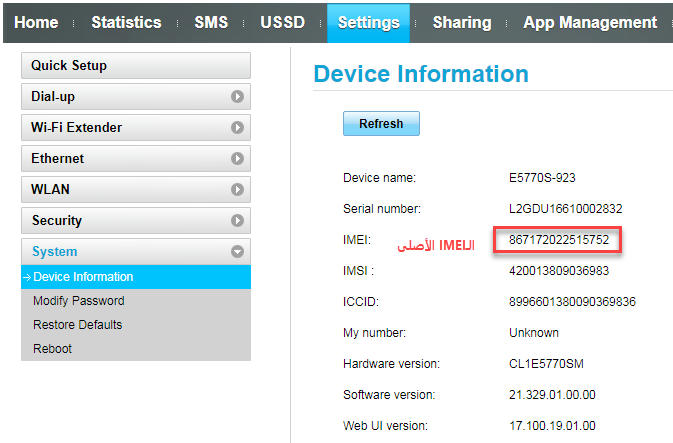This screenshot has height=443, width=673.
Task: Click the WLAN arrow icon
Action: coord(237,189)
